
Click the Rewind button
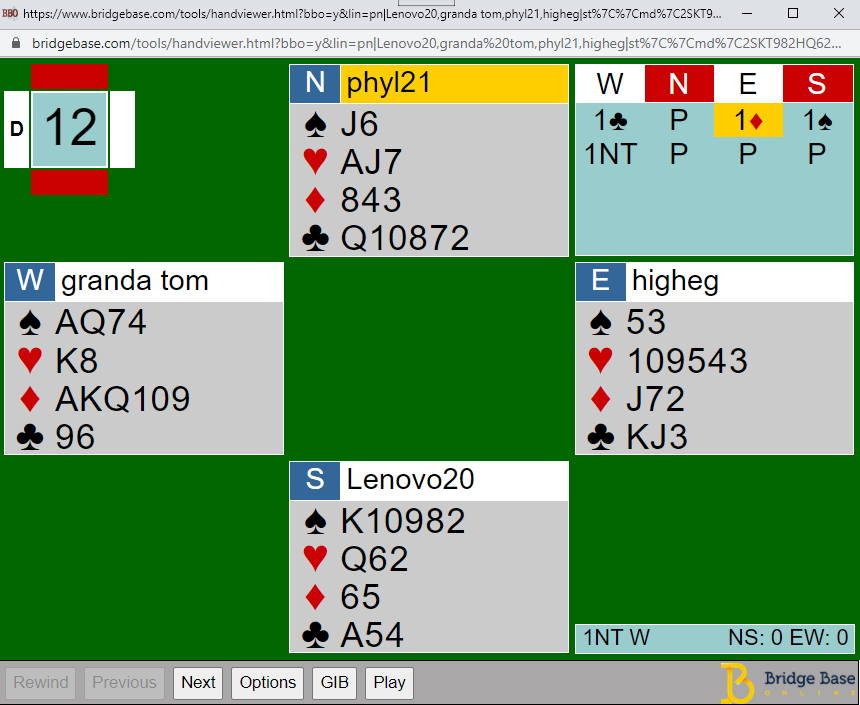[x=41, y=683]
